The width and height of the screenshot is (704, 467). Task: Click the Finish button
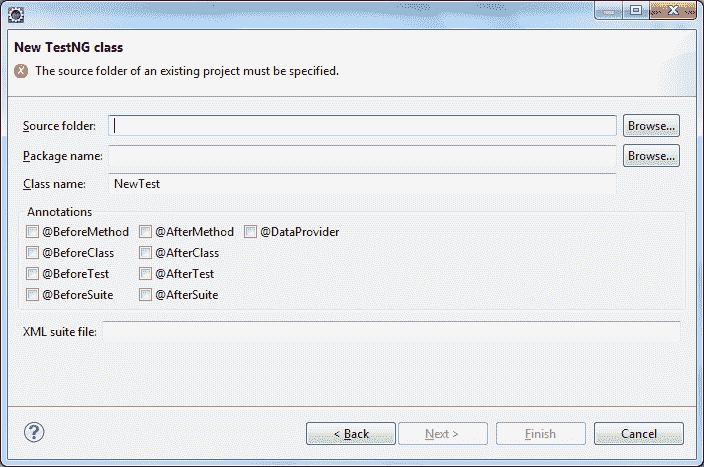541,434
